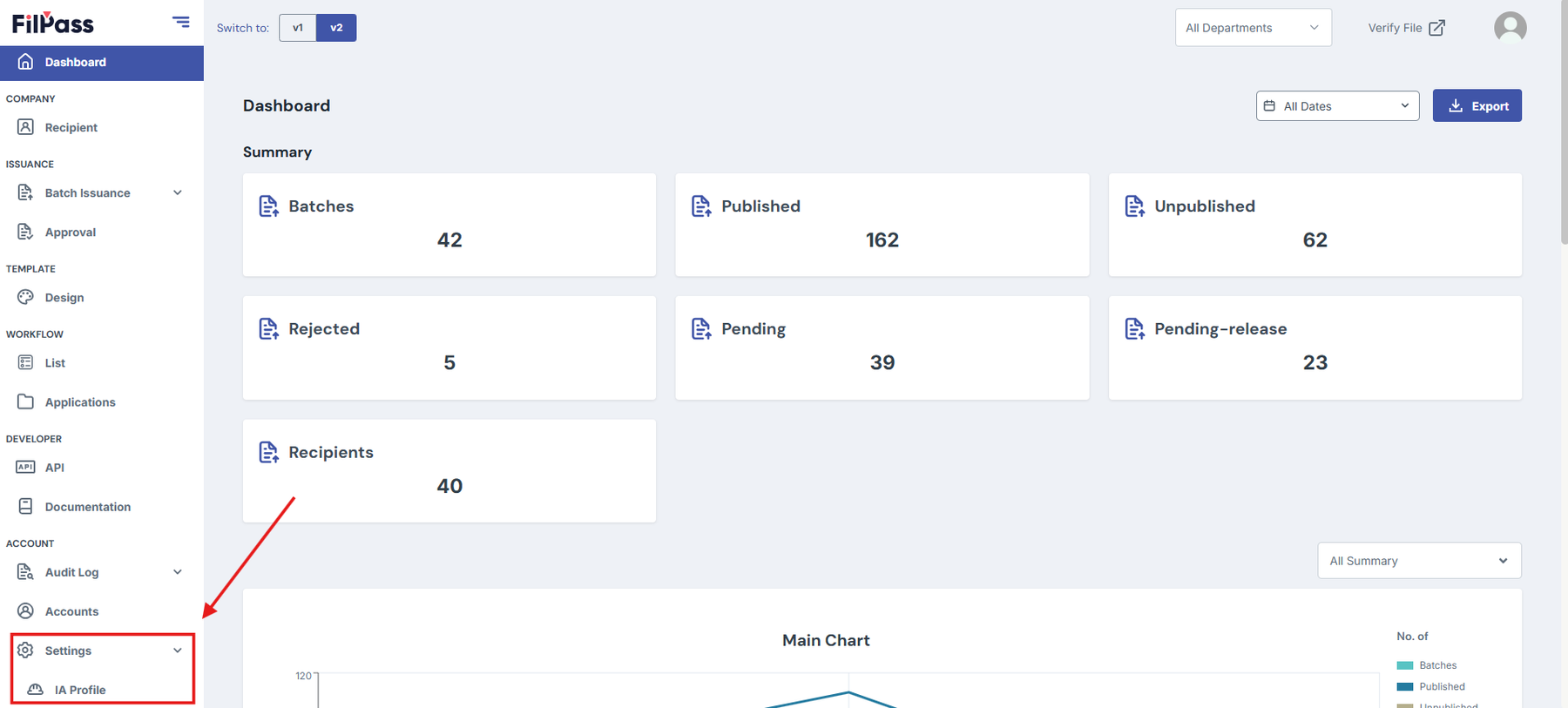Open the Rejected summary card
The image size is (1568, 708).
pyautogui.click(x=449, y=347)
